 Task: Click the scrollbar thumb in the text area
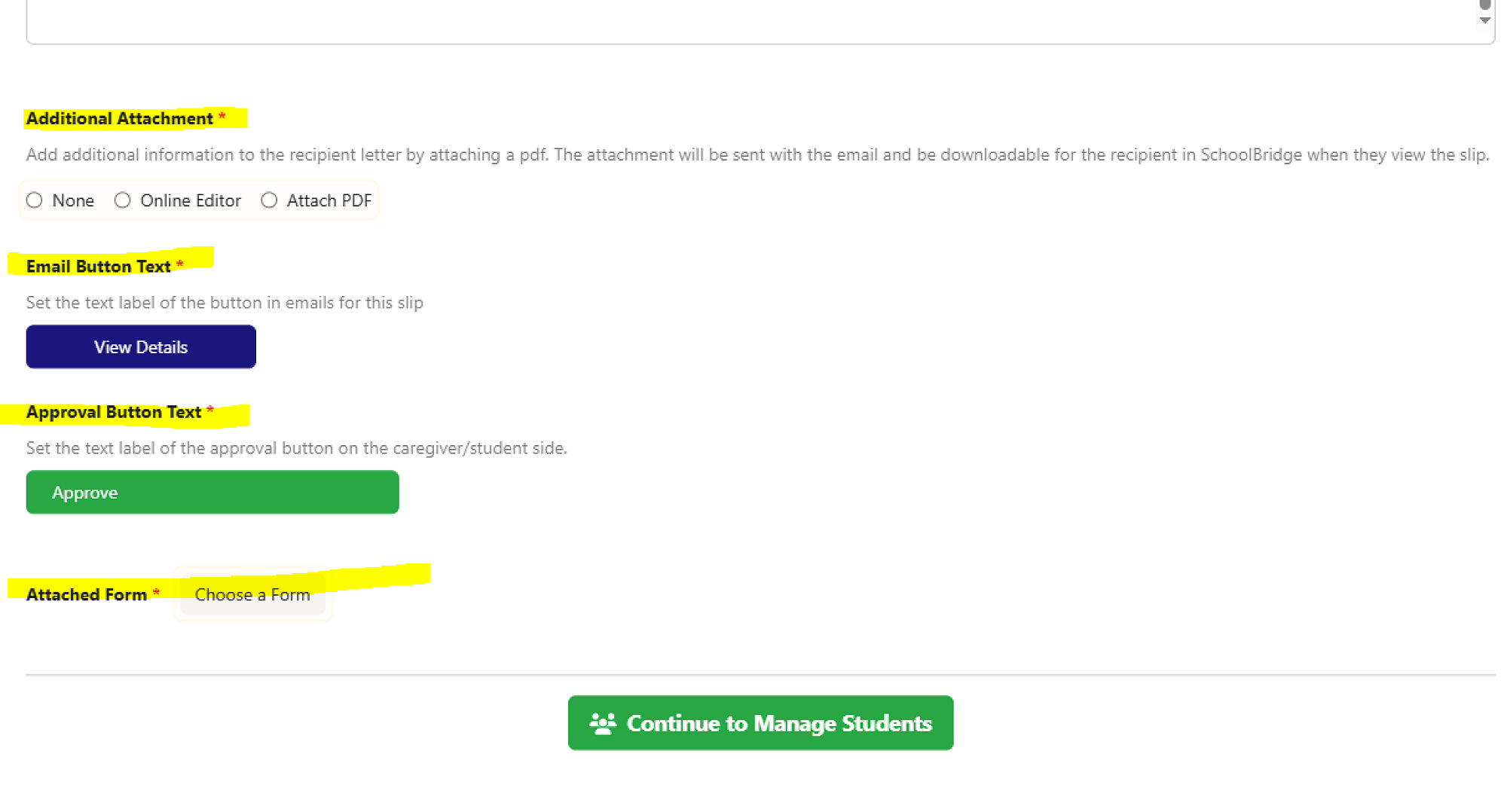[x=1485, y=5]
